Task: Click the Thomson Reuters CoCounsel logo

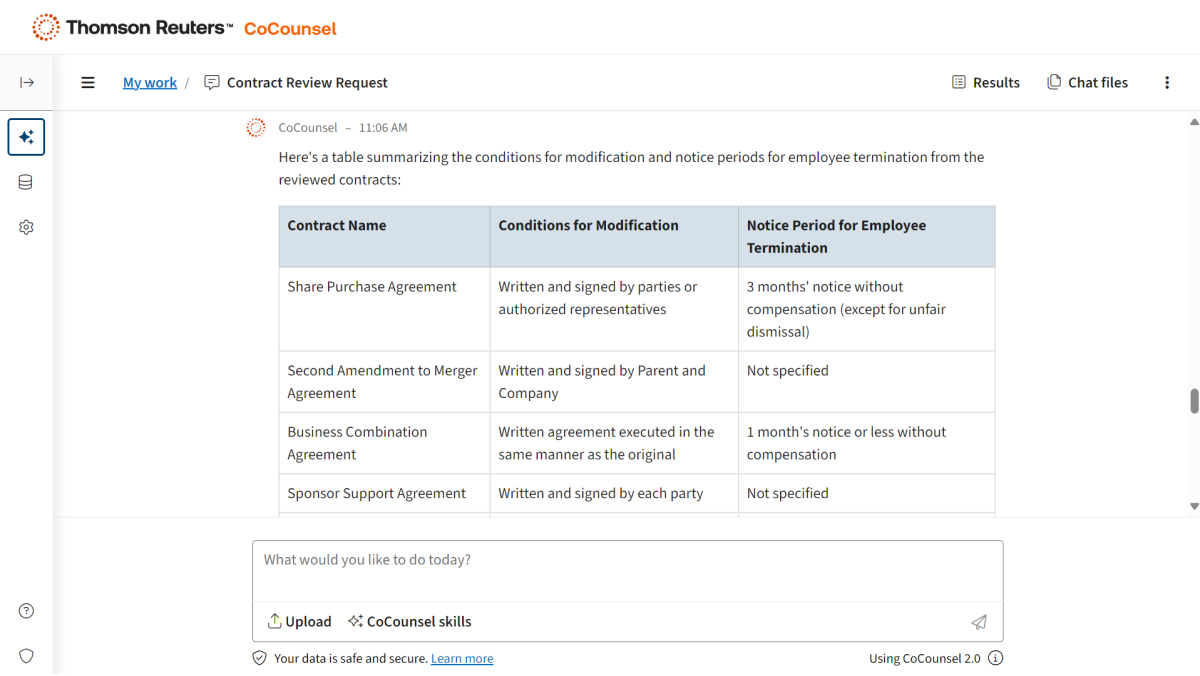Action: (185, 28)
